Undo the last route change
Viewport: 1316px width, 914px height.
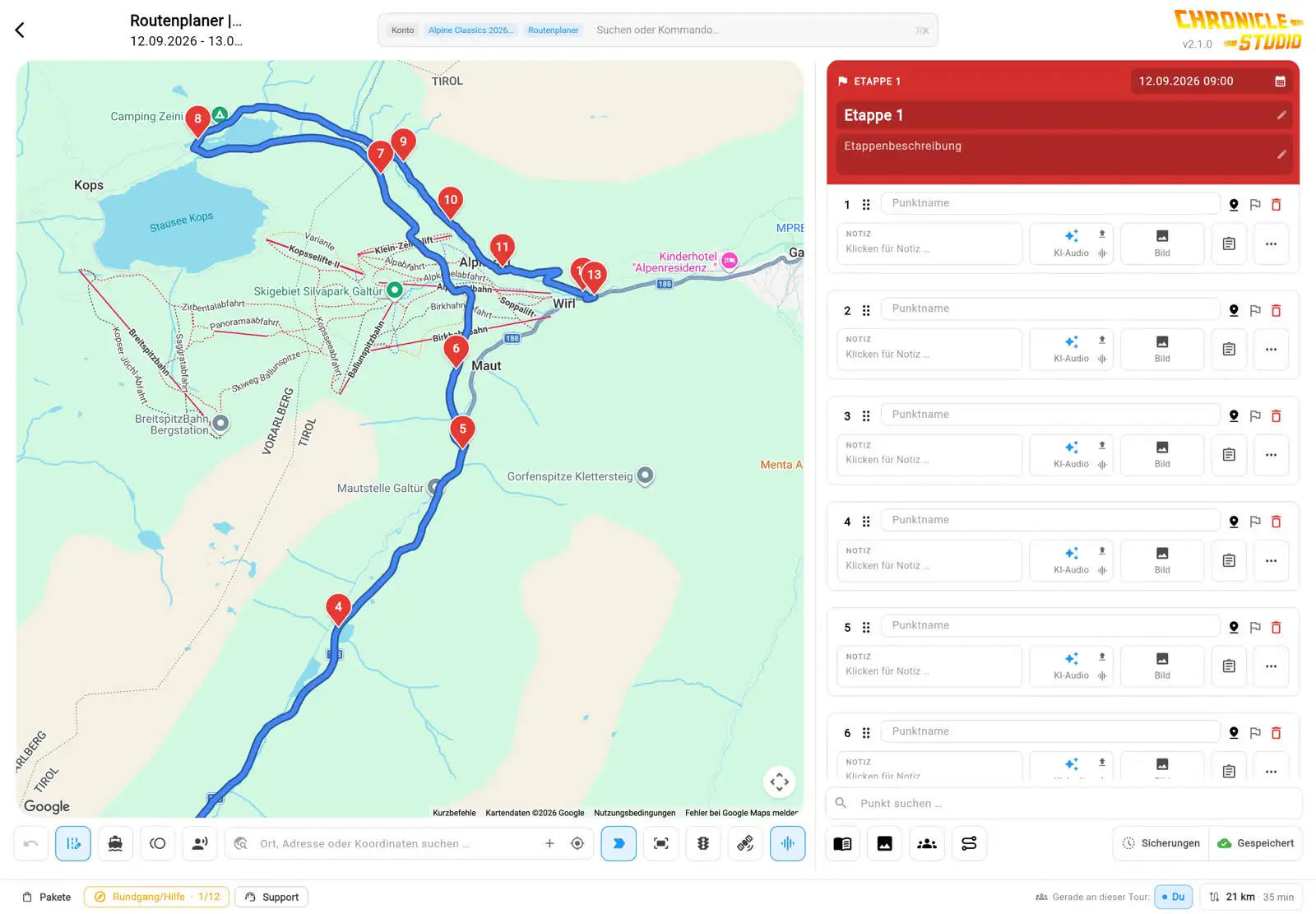click(x=31, y=844)
